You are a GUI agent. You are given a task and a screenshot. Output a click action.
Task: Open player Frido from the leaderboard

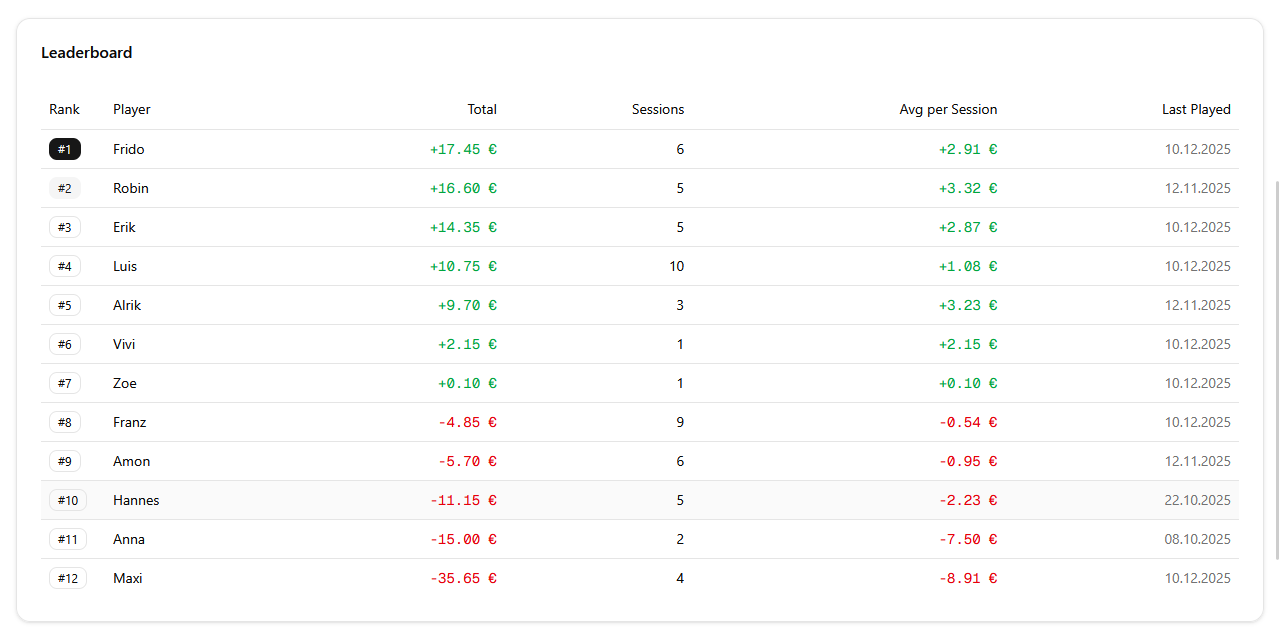[x=128, y=149]
